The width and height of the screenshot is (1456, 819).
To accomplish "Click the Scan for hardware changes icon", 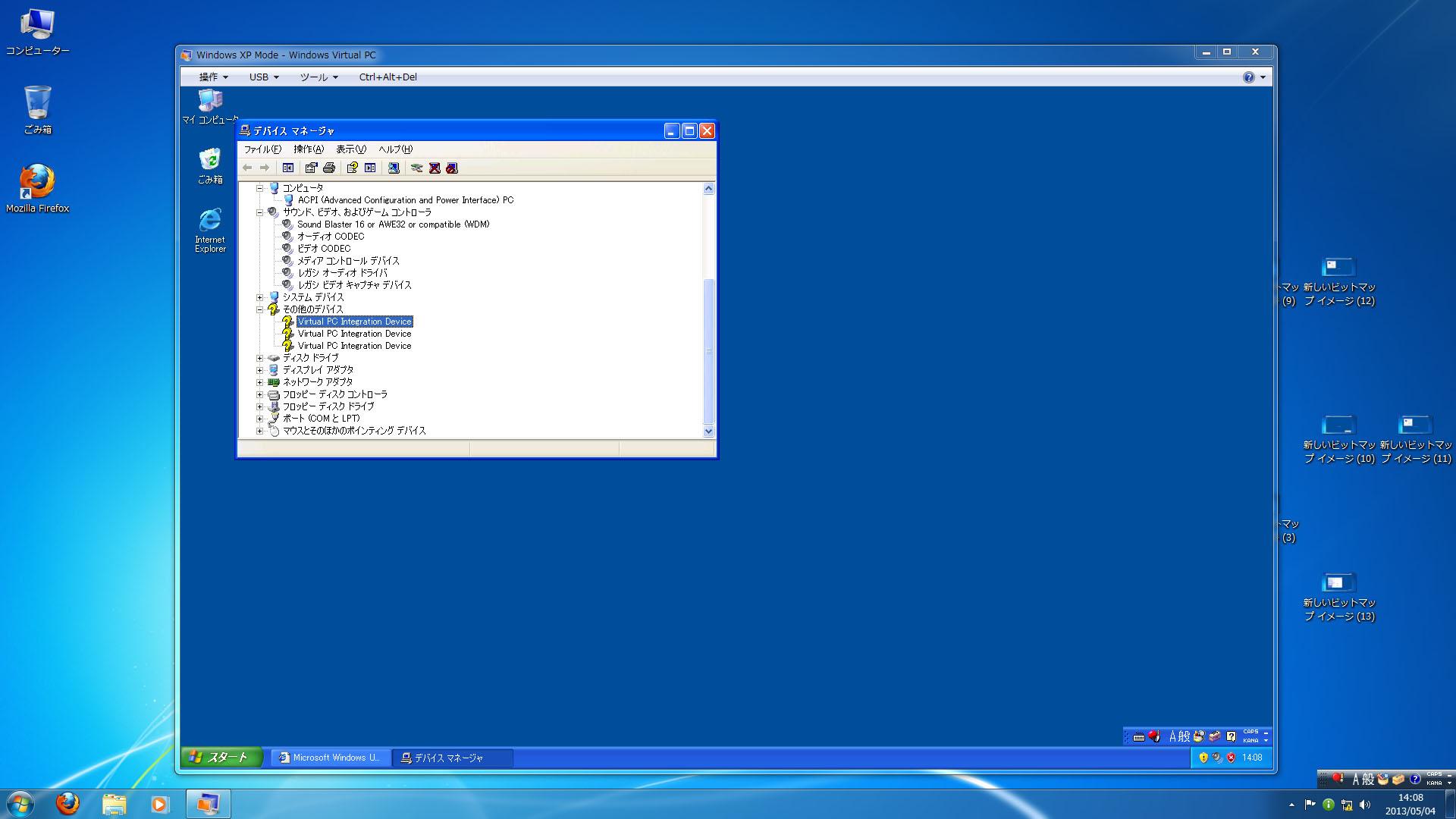I will (x=394, y=168).
